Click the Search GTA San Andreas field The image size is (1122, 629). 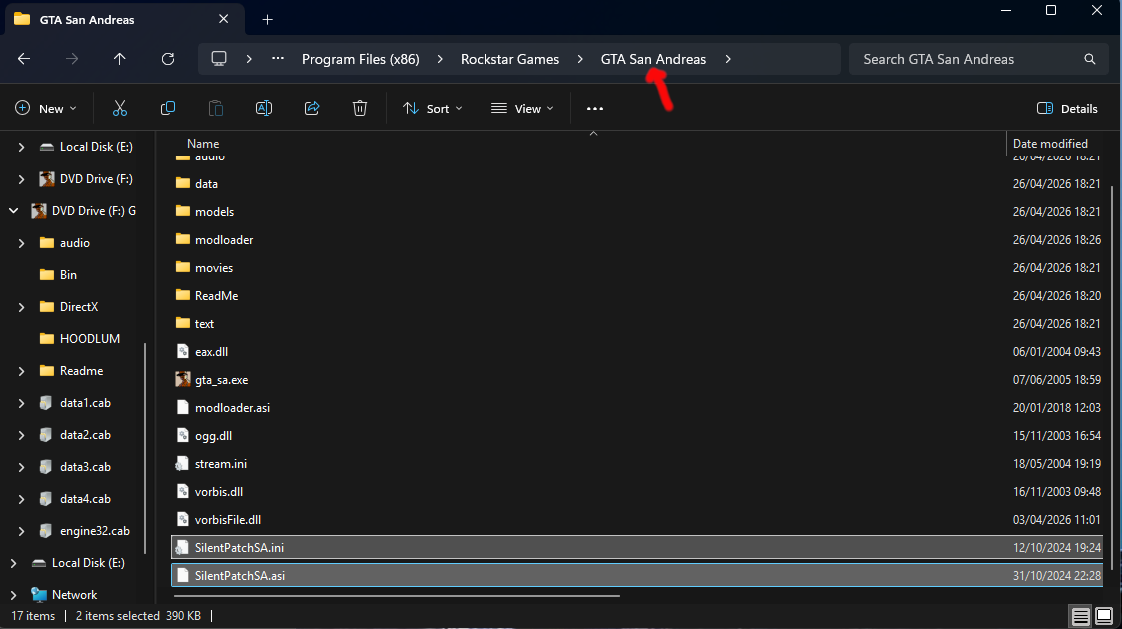pos(979,59)
